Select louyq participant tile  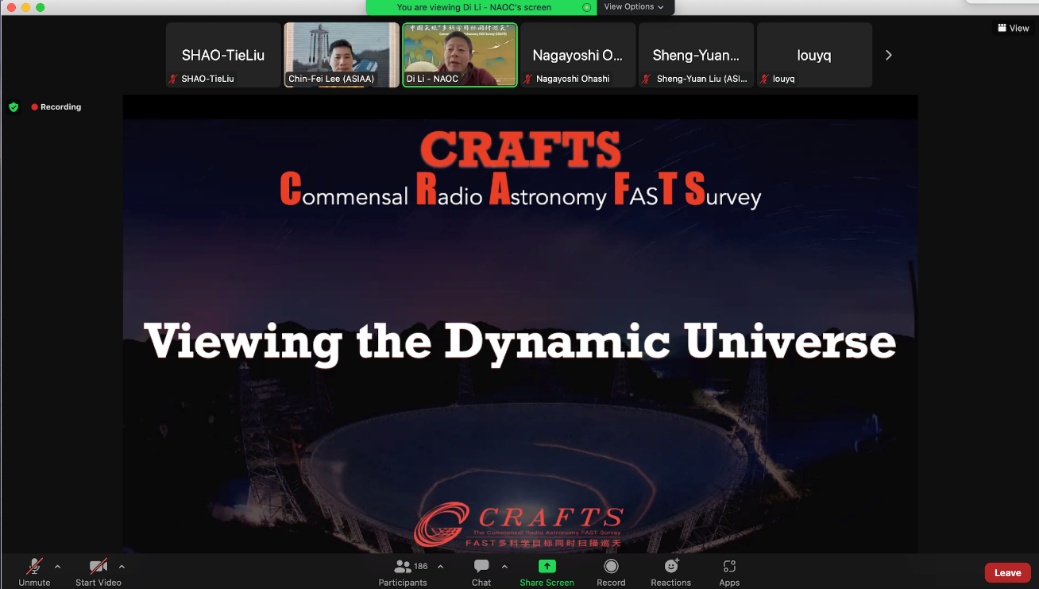tap(814, 55)
